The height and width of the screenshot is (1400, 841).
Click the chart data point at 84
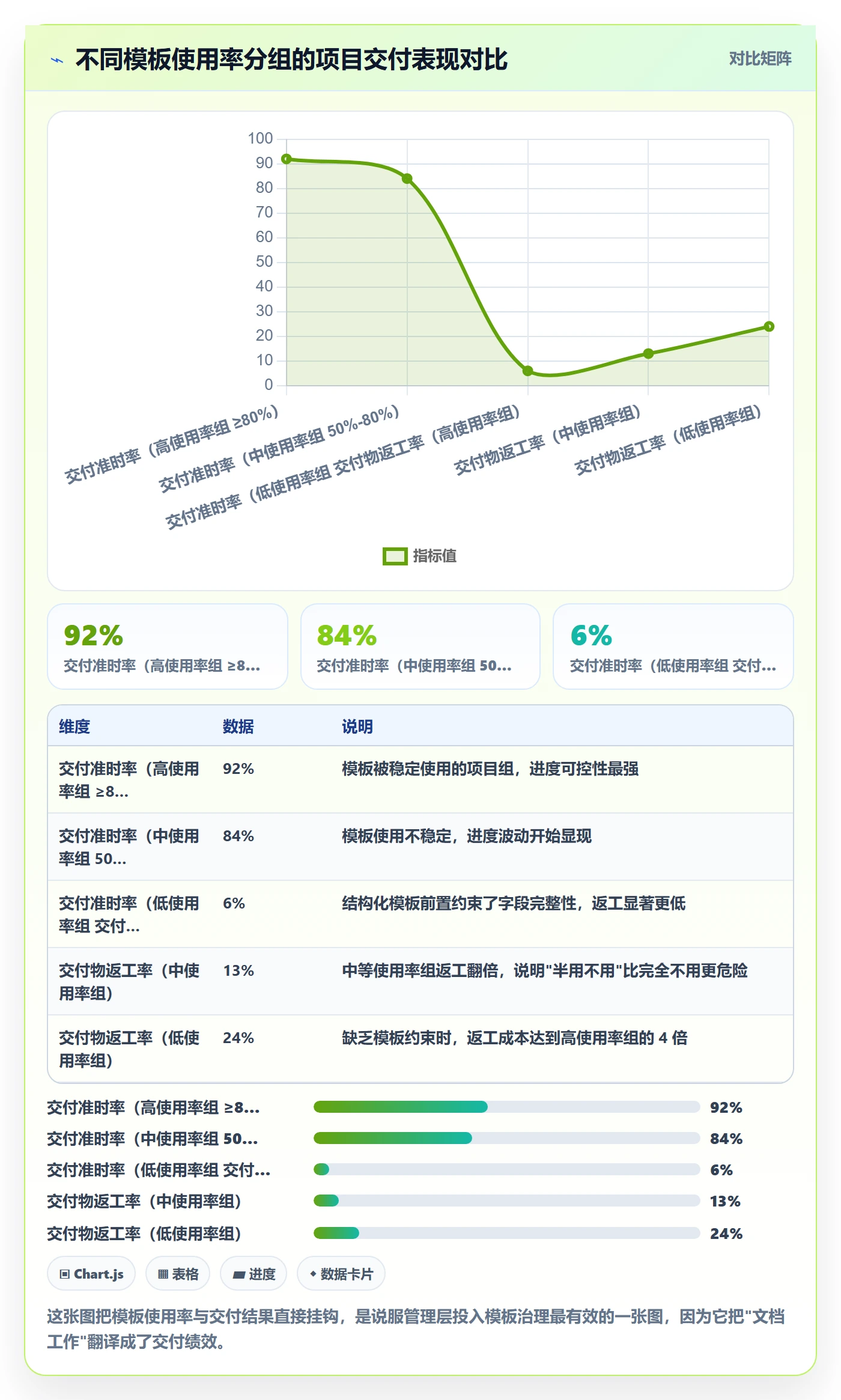pos(407,179)
